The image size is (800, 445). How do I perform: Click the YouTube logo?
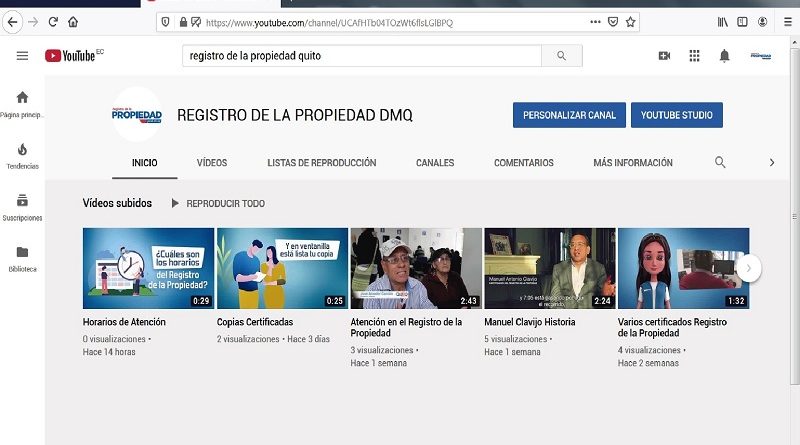pos(73,56)
